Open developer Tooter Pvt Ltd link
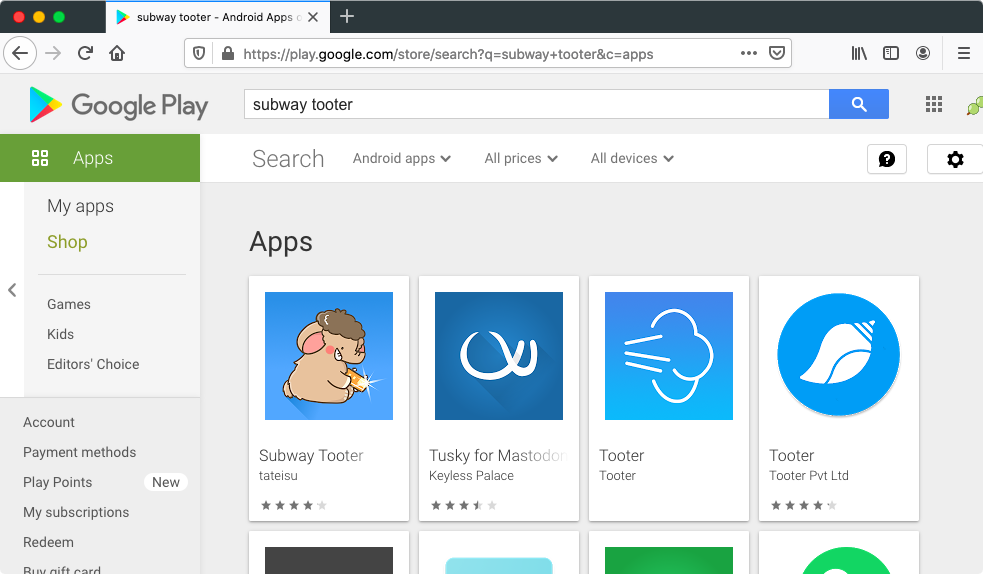Image resolution: width=983 pixels, height=574 pixels. point(809,476)
